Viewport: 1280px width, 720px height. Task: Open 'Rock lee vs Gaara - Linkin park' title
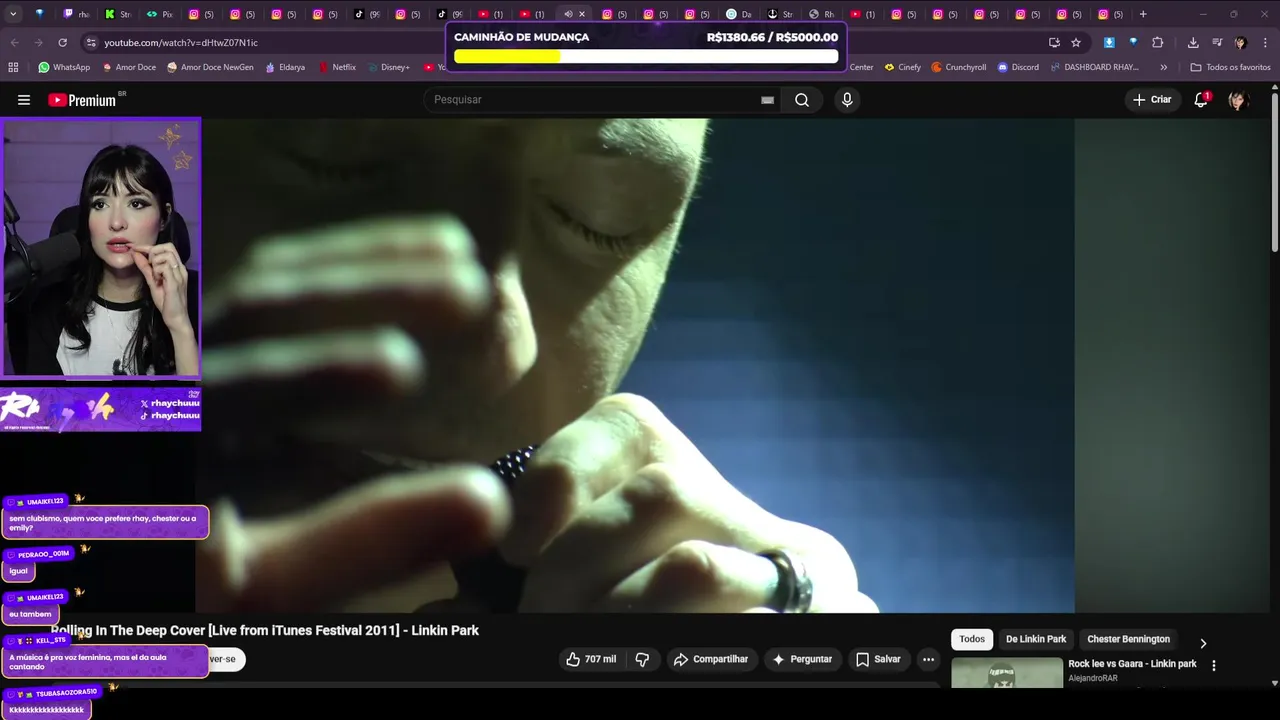pos(1132,664)
